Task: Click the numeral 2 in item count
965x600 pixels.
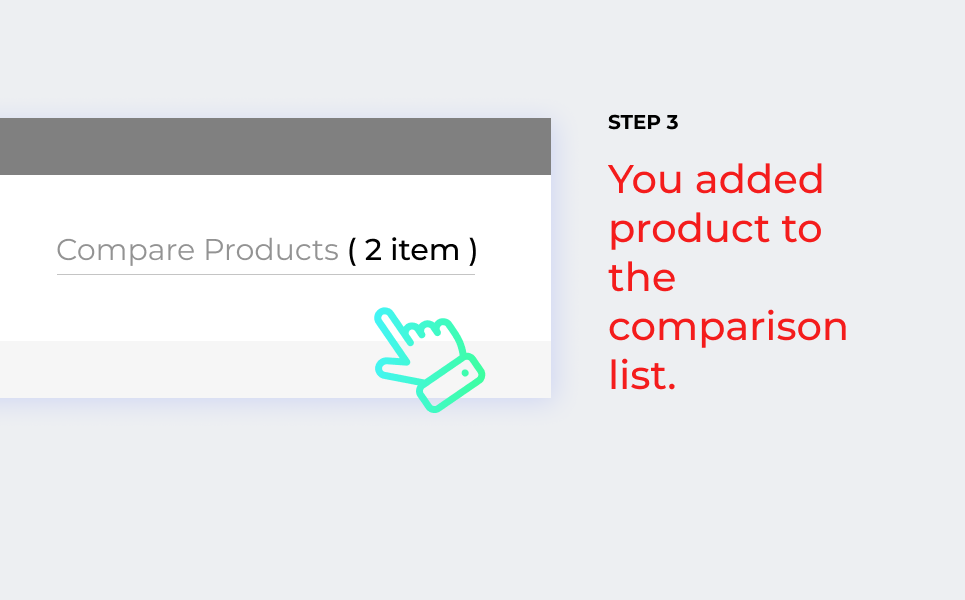Action: pos(373,250)
